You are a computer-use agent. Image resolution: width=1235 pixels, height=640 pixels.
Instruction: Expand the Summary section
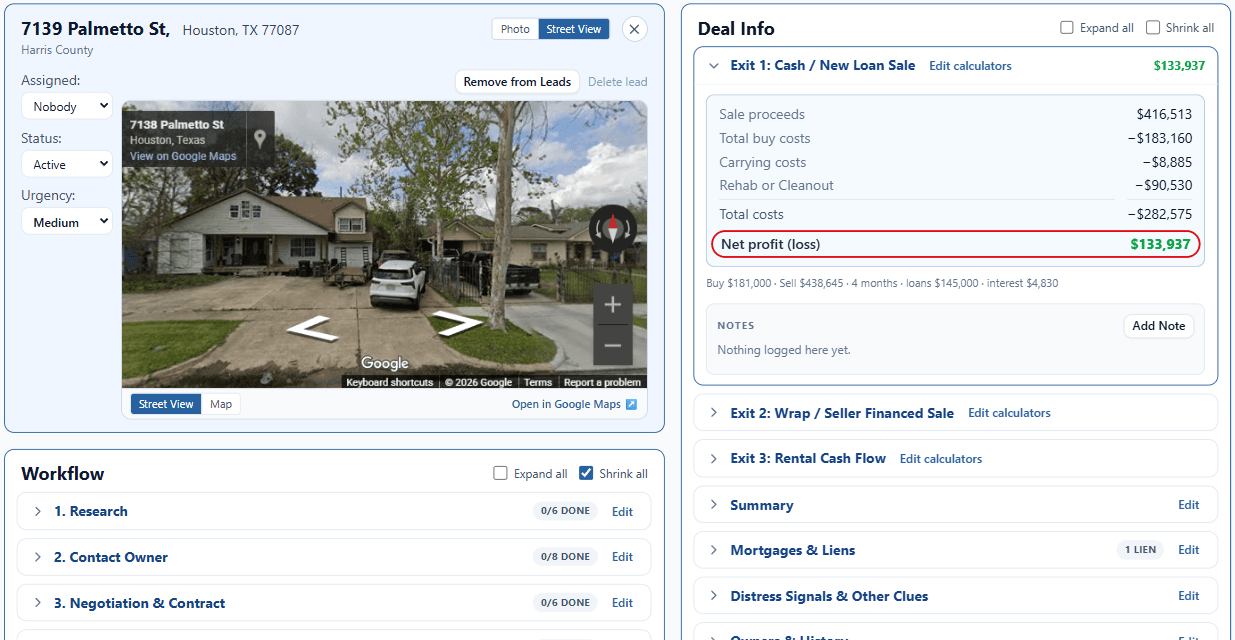coord(713,505)
